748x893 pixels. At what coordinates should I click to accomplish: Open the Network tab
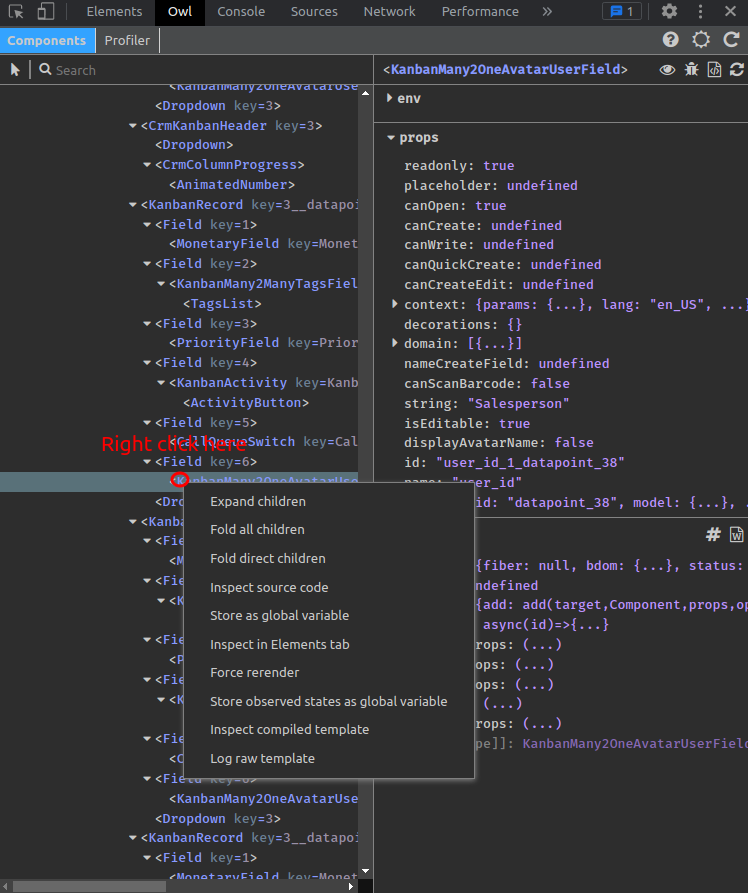pyautogui.click(x=390, y=11)
